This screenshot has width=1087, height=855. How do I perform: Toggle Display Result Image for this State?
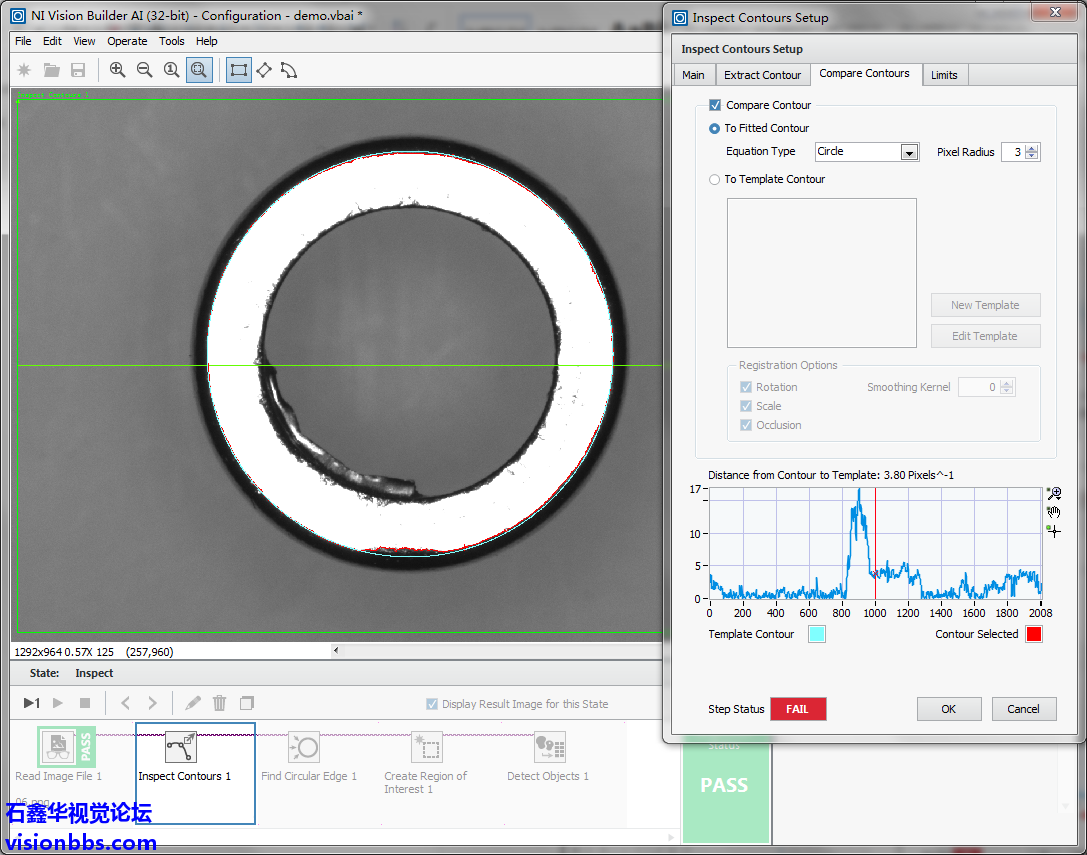(432, 704)
